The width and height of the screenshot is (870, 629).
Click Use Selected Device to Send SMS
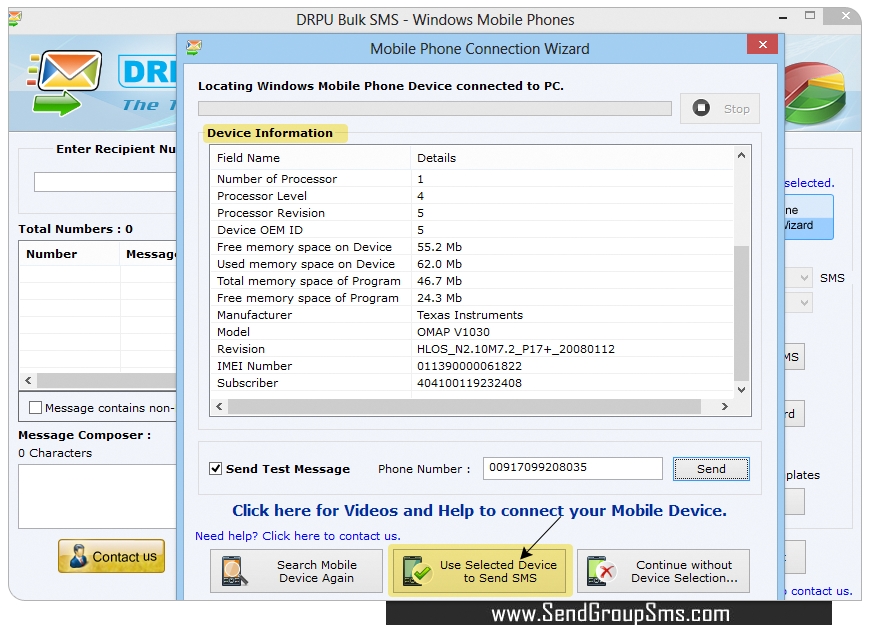pos(479,571)
